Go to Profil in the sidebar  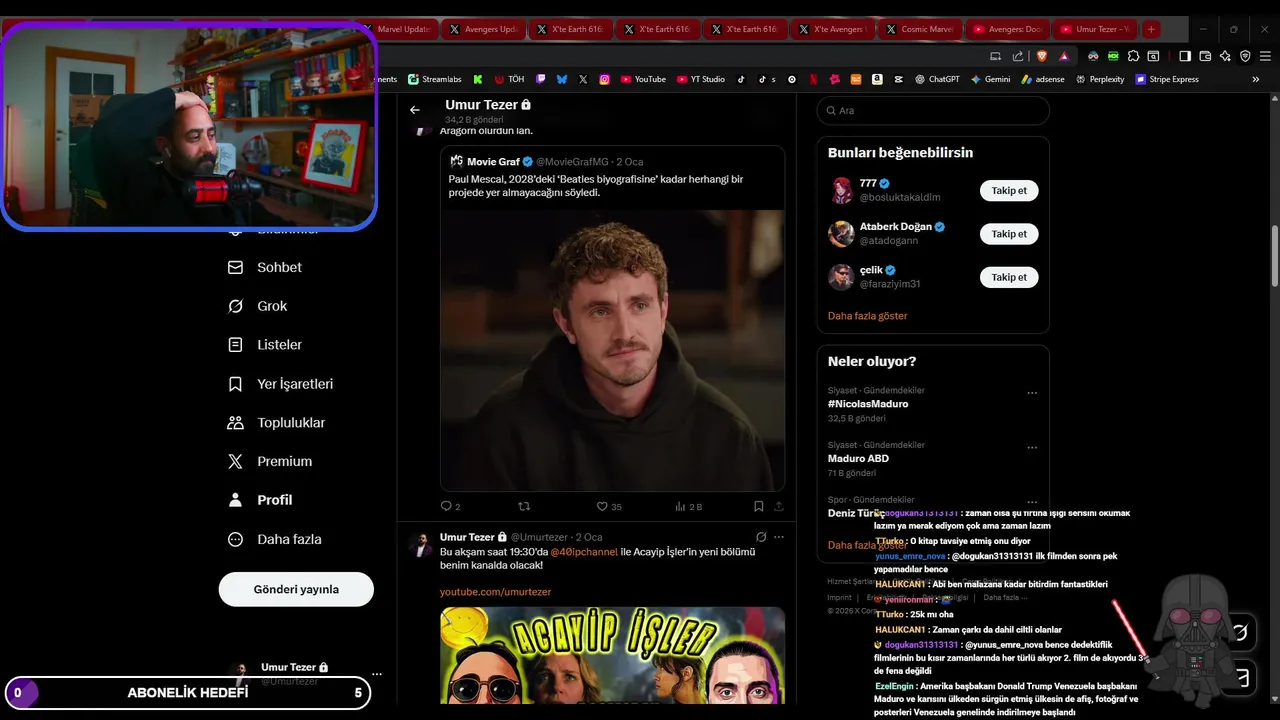coord(260,500)
